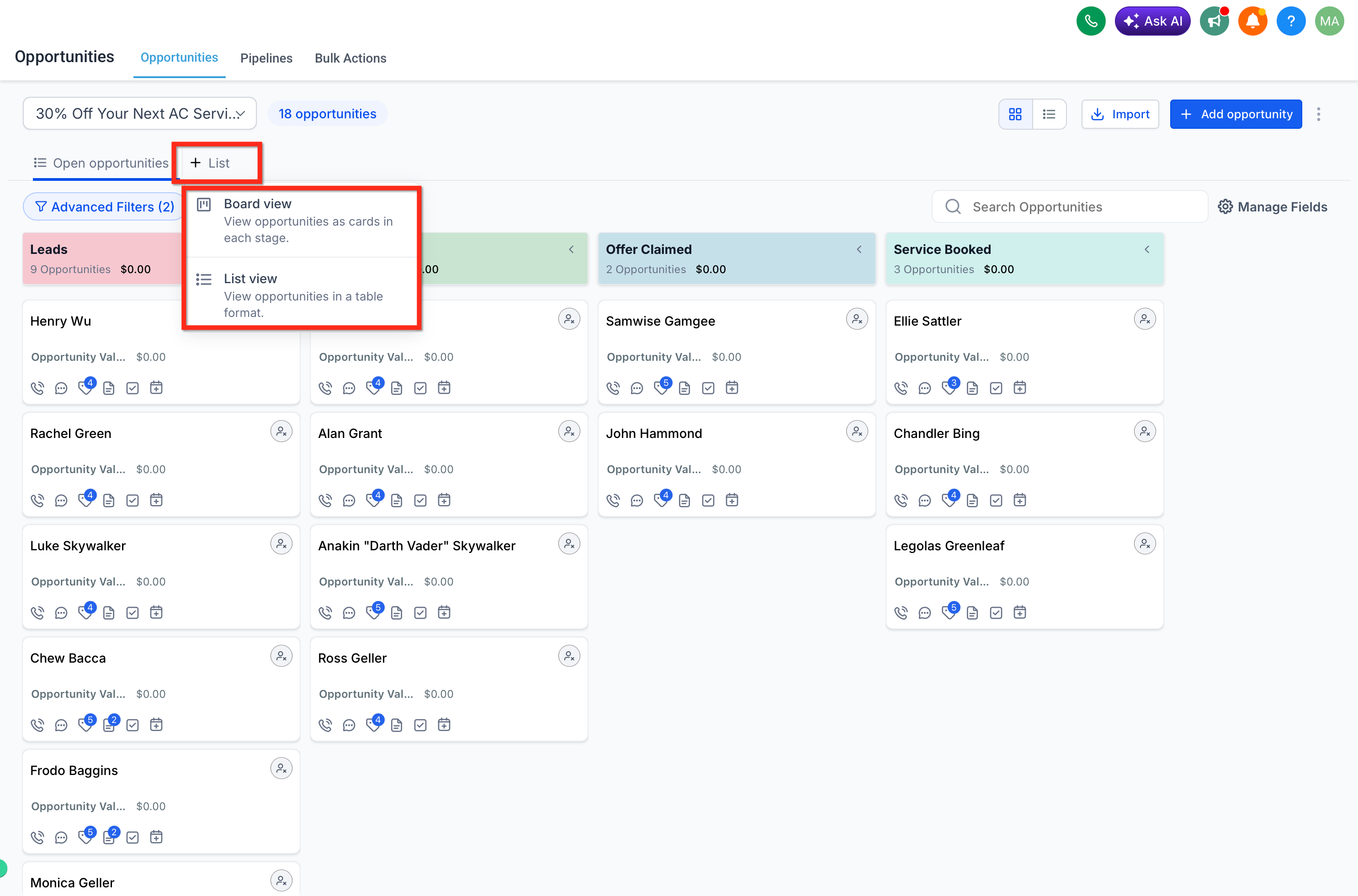Screen dimensions: 1358x896
Task: Select Board view from the dropdown
Action: click(302, 221)
